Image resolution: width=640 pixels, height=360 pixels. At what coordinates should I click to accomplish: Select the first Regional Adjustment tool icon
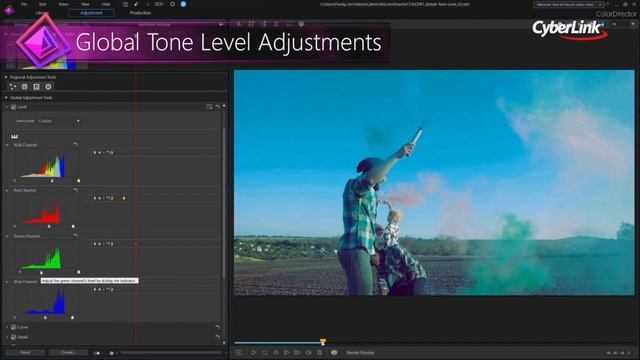pos(13,87)
